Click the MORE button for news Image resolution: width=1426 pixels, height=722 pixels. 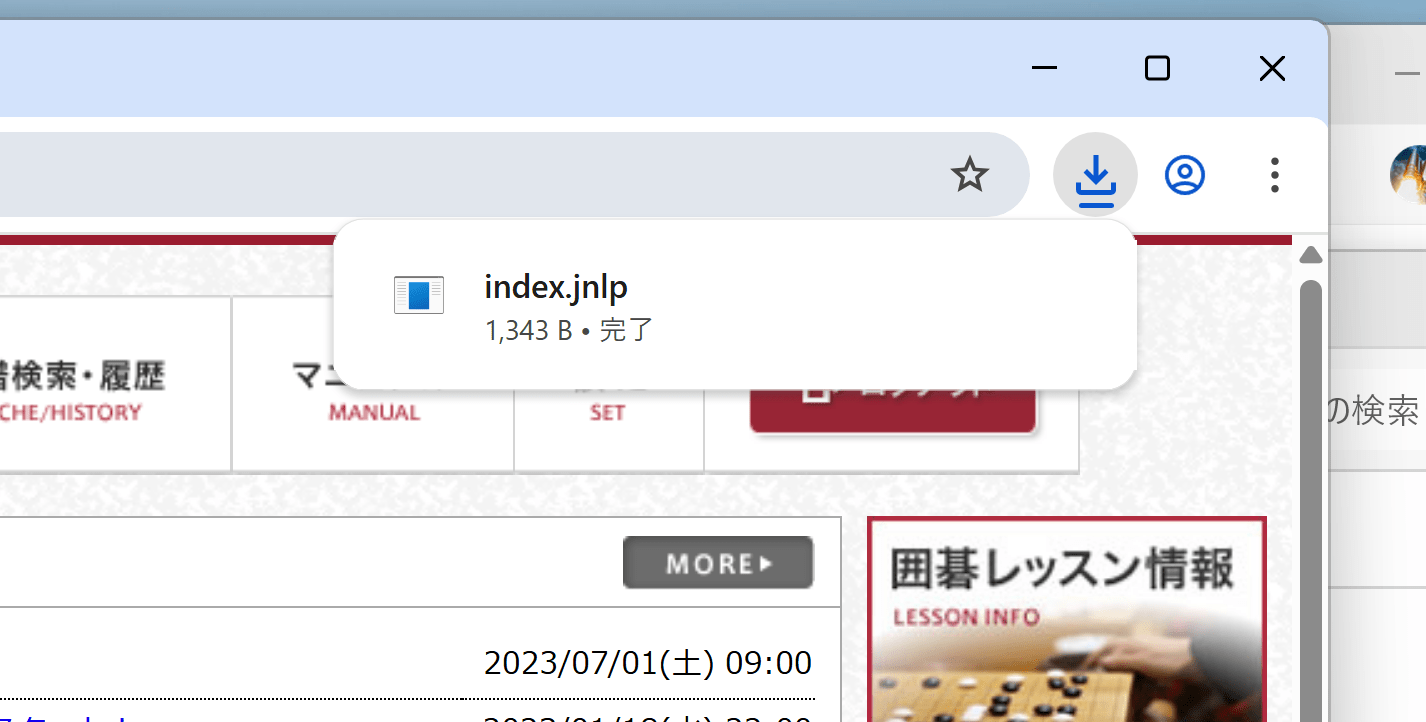[x=717, y=562]
